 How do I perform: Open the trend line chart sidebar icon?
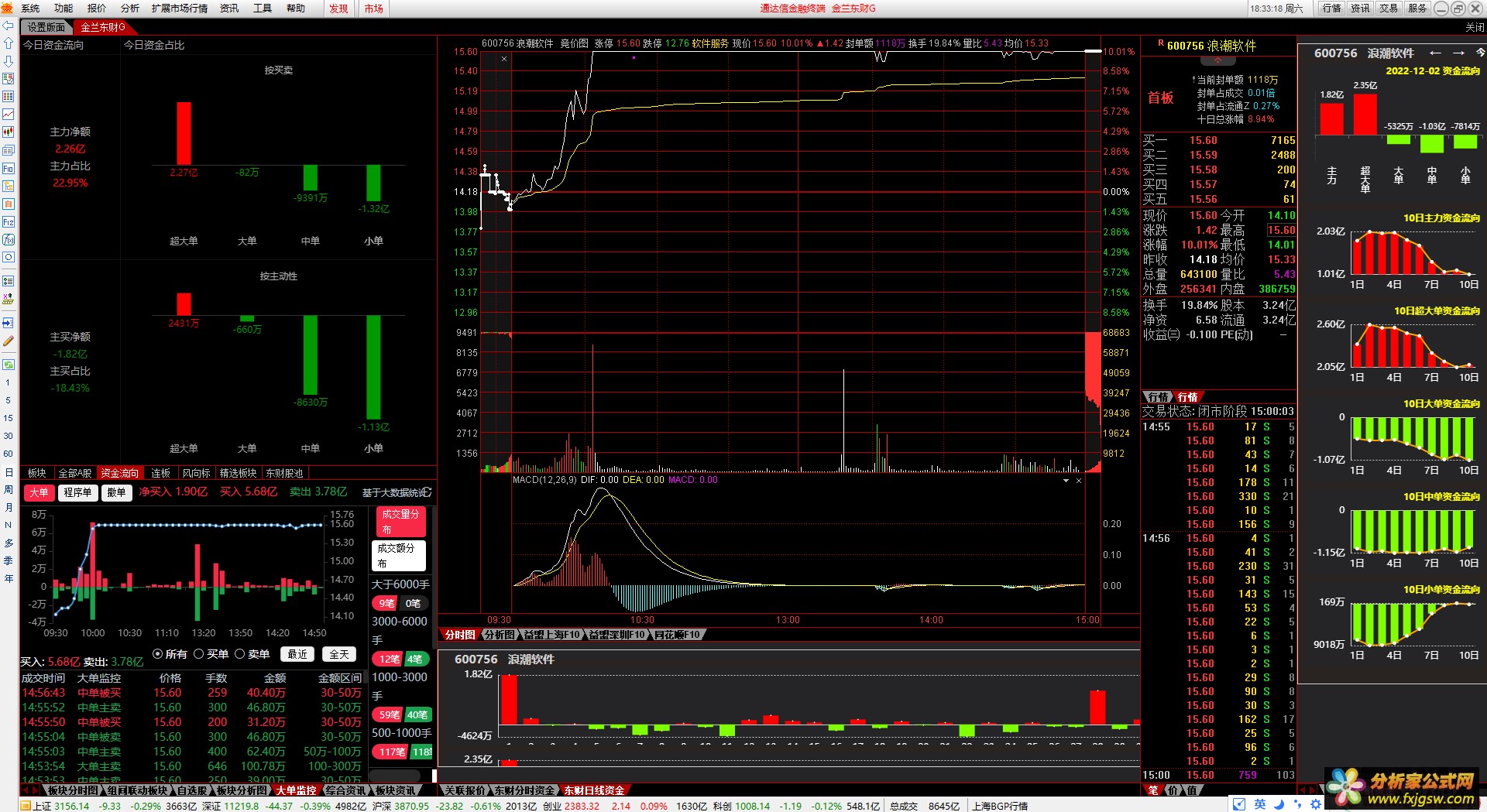9,115
